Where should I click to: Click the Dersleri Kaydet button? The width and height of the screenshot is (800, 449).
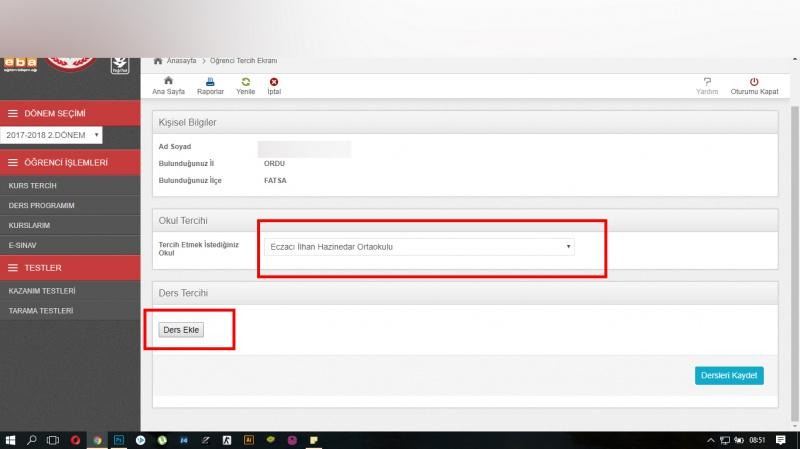click(729, 376)
